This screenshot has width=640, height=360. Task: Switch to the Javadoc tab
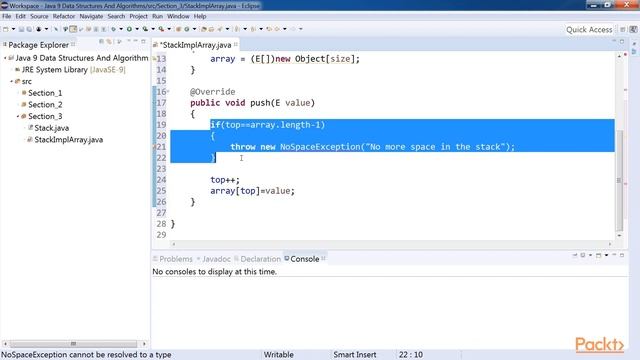pyautogui.click(x=213, y=259)
